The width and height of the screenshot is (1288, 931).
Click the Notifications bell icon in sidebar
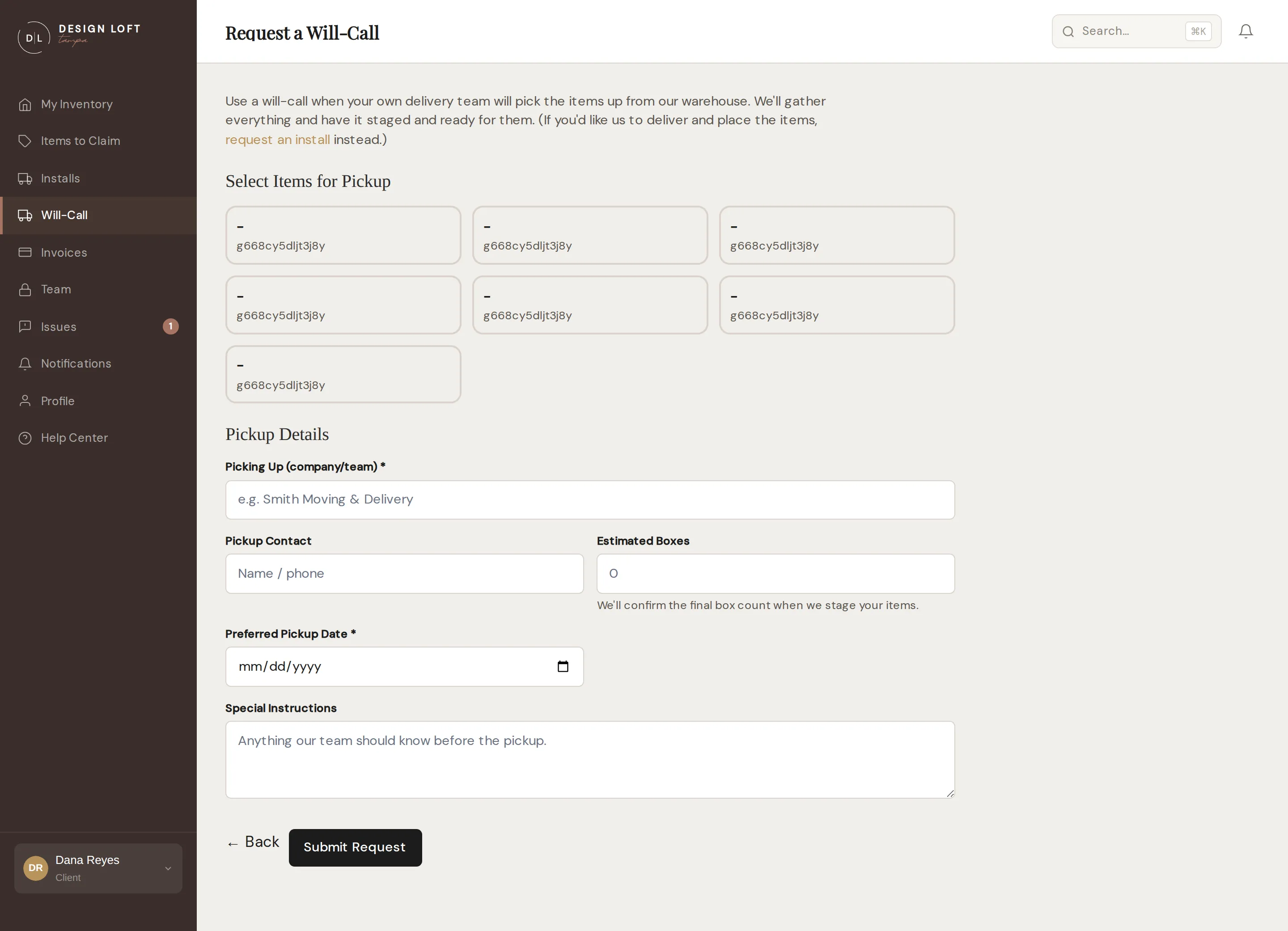click(25, 363)
